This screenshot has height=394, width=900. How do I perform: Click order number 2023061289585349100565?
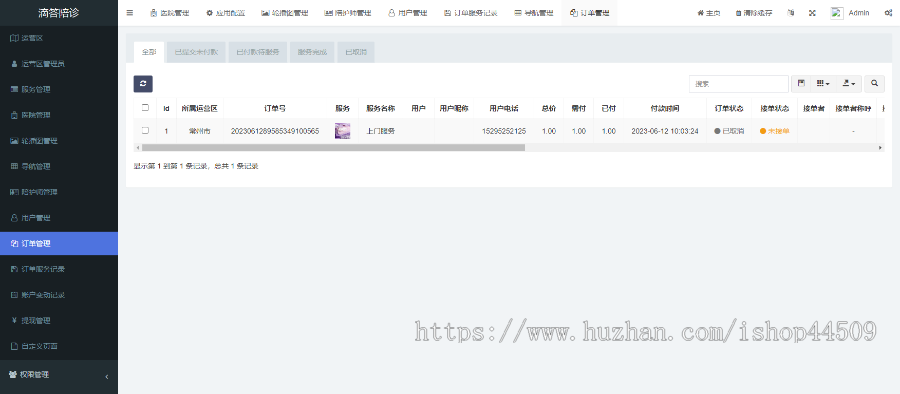[x=275, y=131]
